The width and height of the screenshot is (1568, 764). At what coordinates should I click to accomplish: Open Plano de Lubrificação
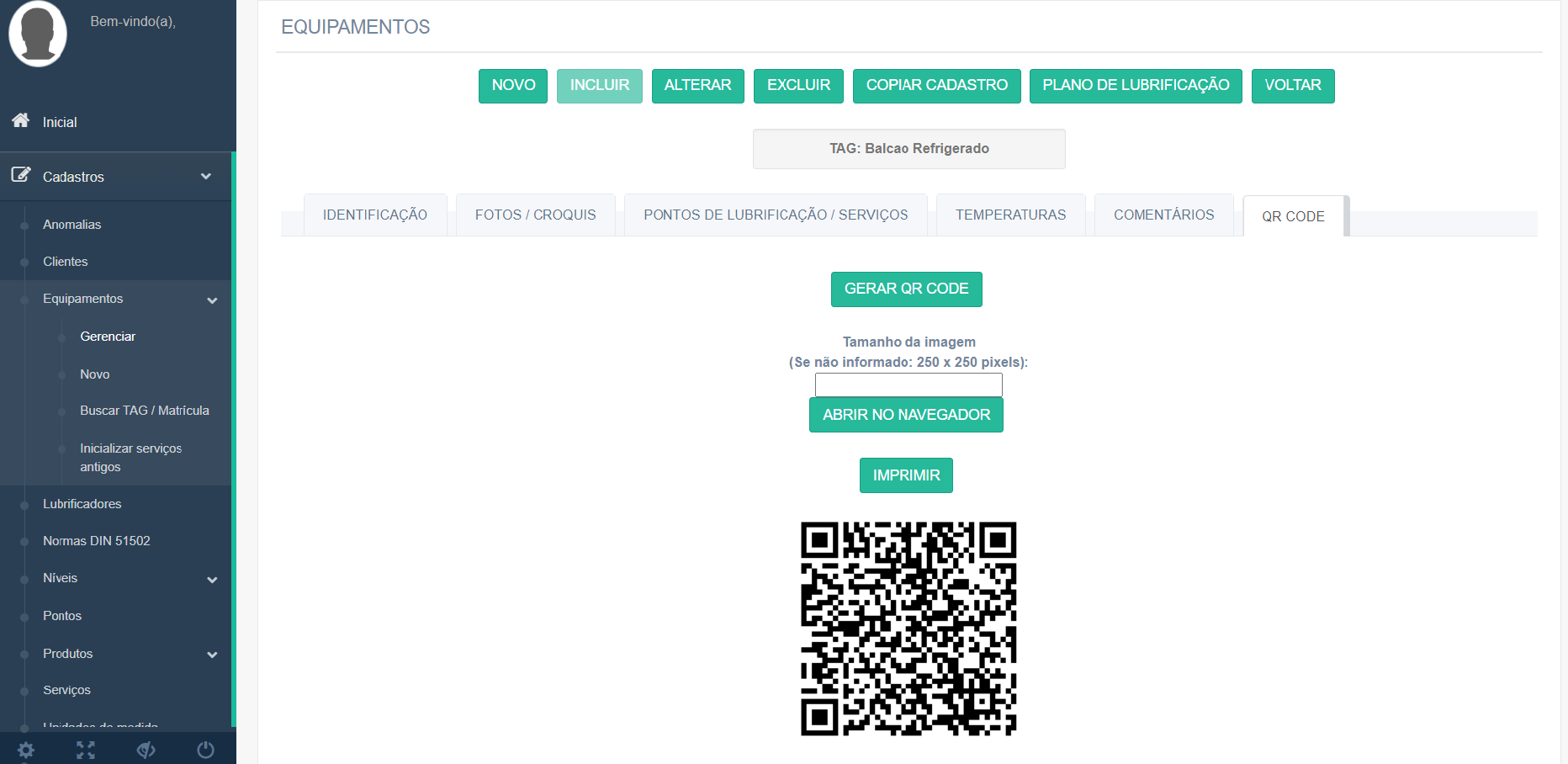click(x=1136, y=86)
